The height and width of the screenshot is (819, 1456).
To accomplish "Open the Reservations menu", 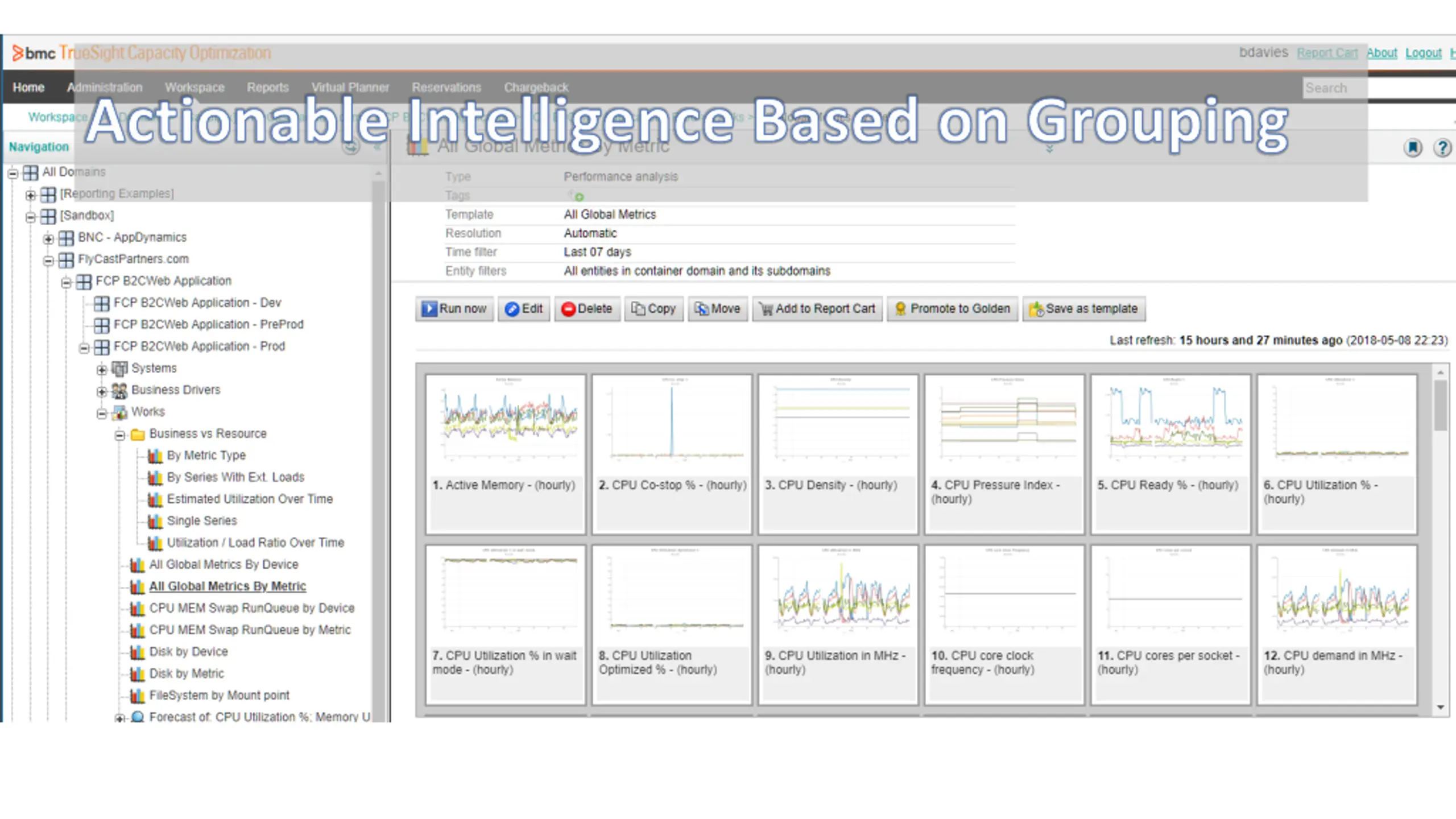I will point(446,88).
